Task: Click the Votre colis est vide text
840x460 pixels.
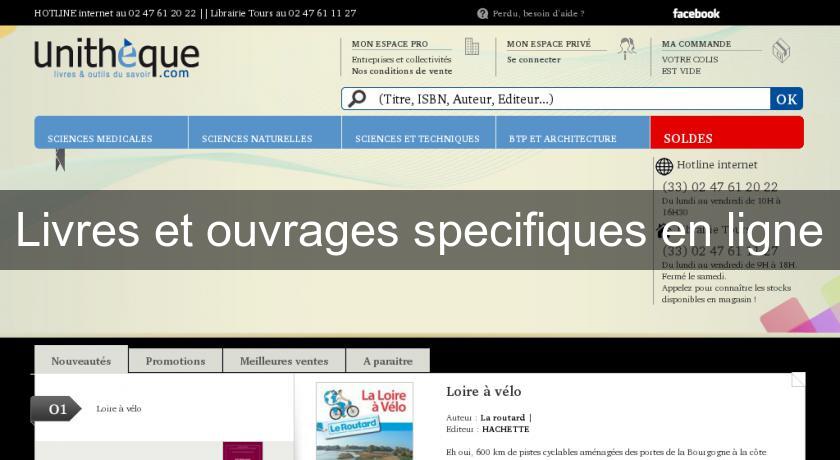Action: [x=689, y=65]
